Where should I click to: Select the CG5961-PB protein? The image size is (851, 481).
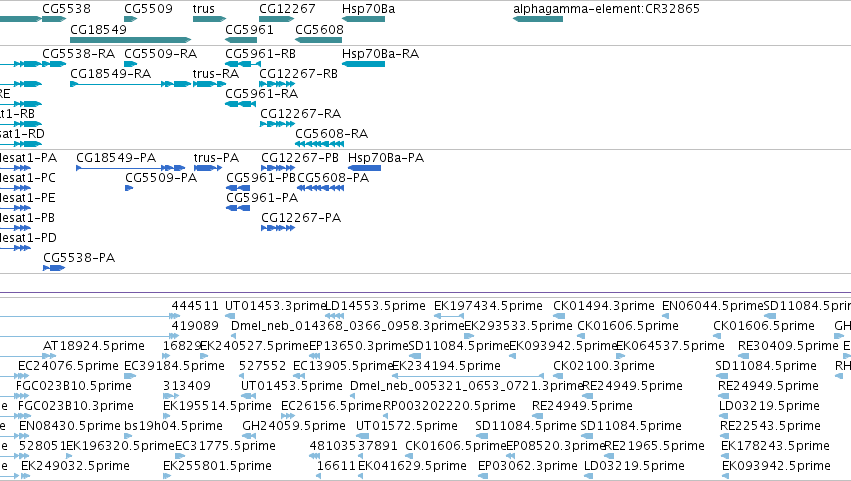click(x=238, y=188)
